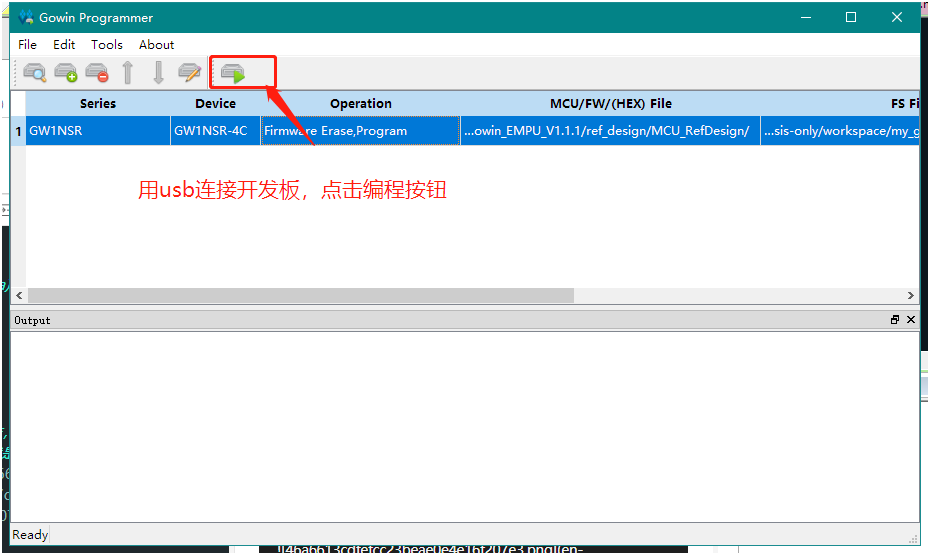The height and width of the screenshot is (555, 930).
Task: Click the Remove Device toolbar icon
Action: 97,73
